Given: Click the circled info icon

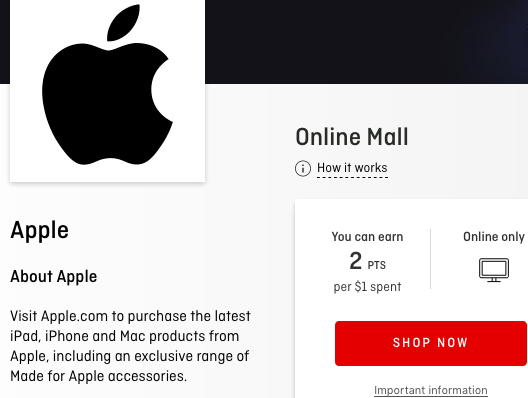Looking at the screenshot, I should [303, 168].
